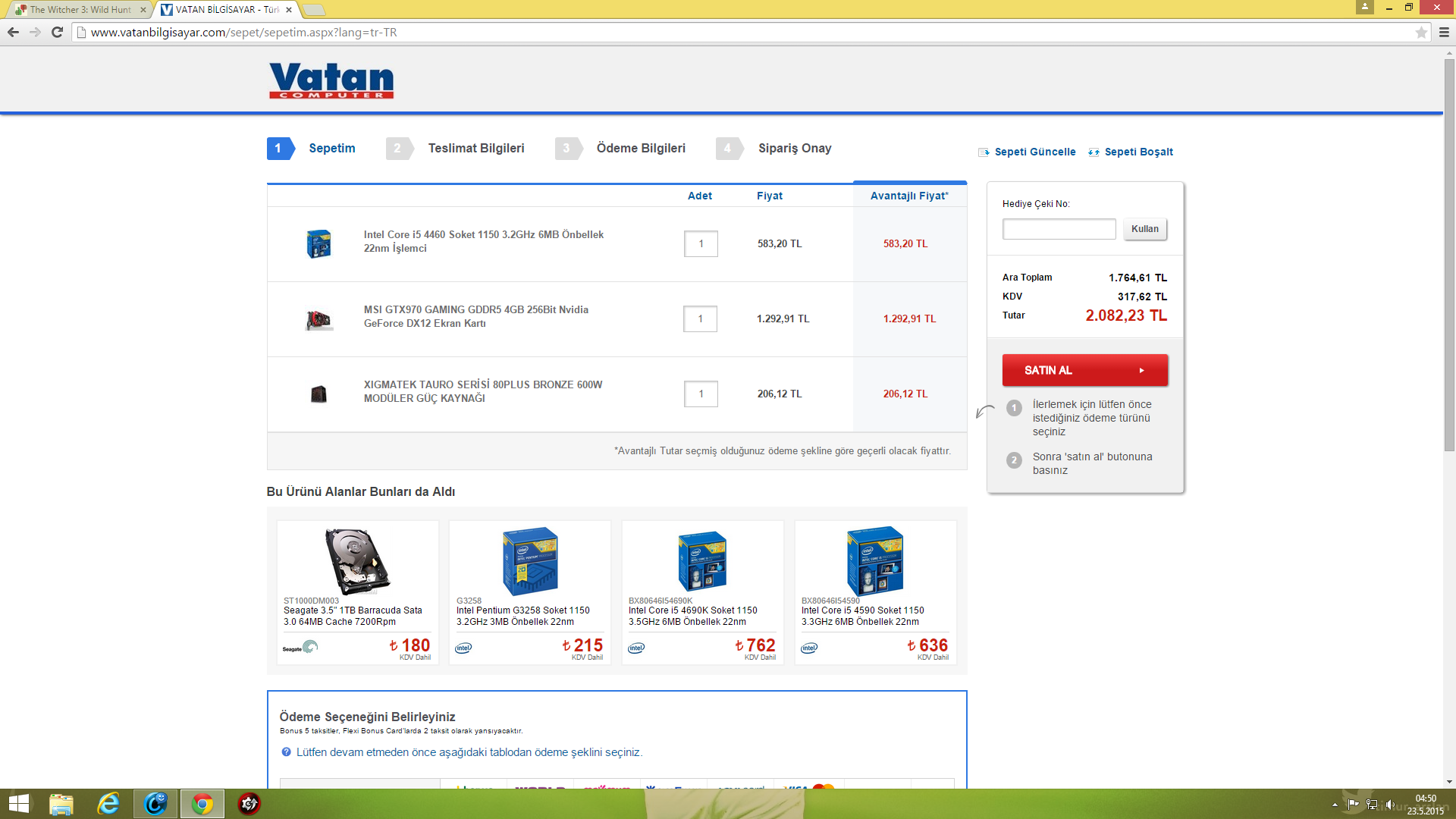Click the Sepeti Güncelle link

coord(1034,152)
